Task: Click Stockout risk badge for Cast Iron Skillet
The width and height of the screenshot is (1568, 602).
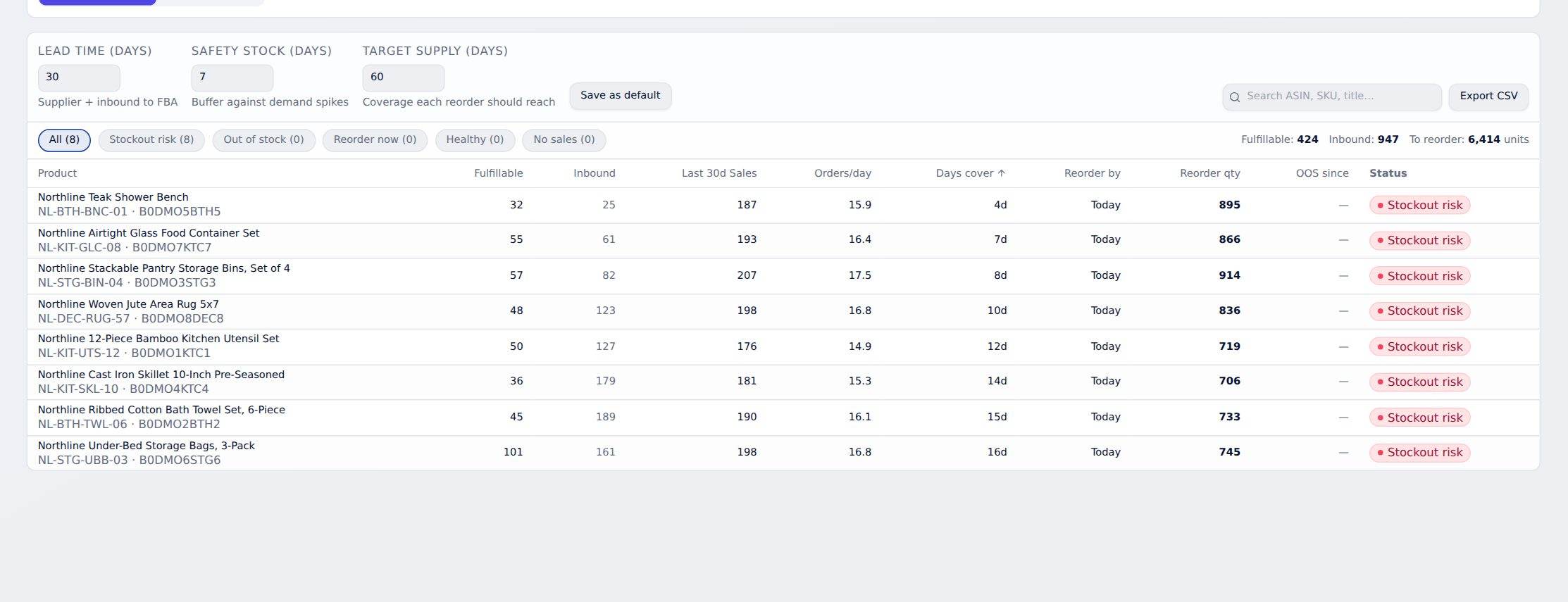Action: 1419,382
